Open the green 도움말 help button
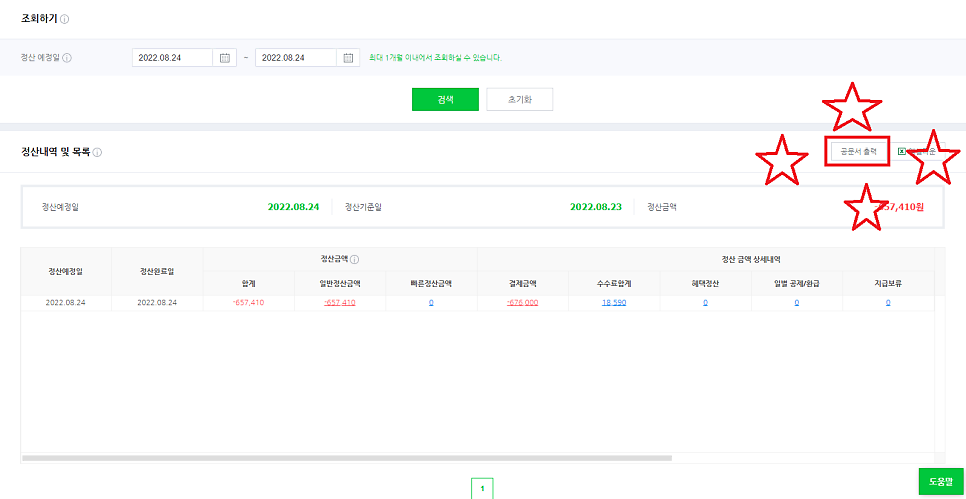This screenshot has height=499, width=966. pyautogui.click(x=941, y=481)
